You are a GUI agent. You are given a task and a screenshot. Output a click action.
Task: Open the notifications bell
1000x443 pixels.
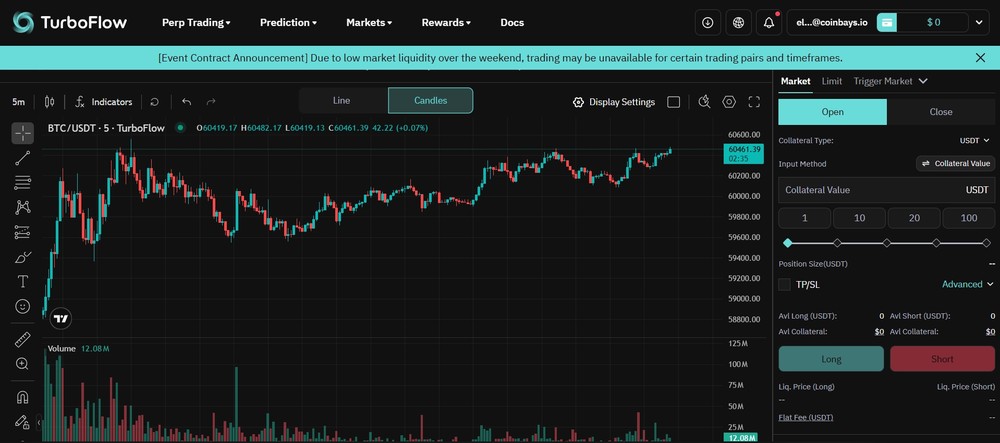tap(768, 22)
